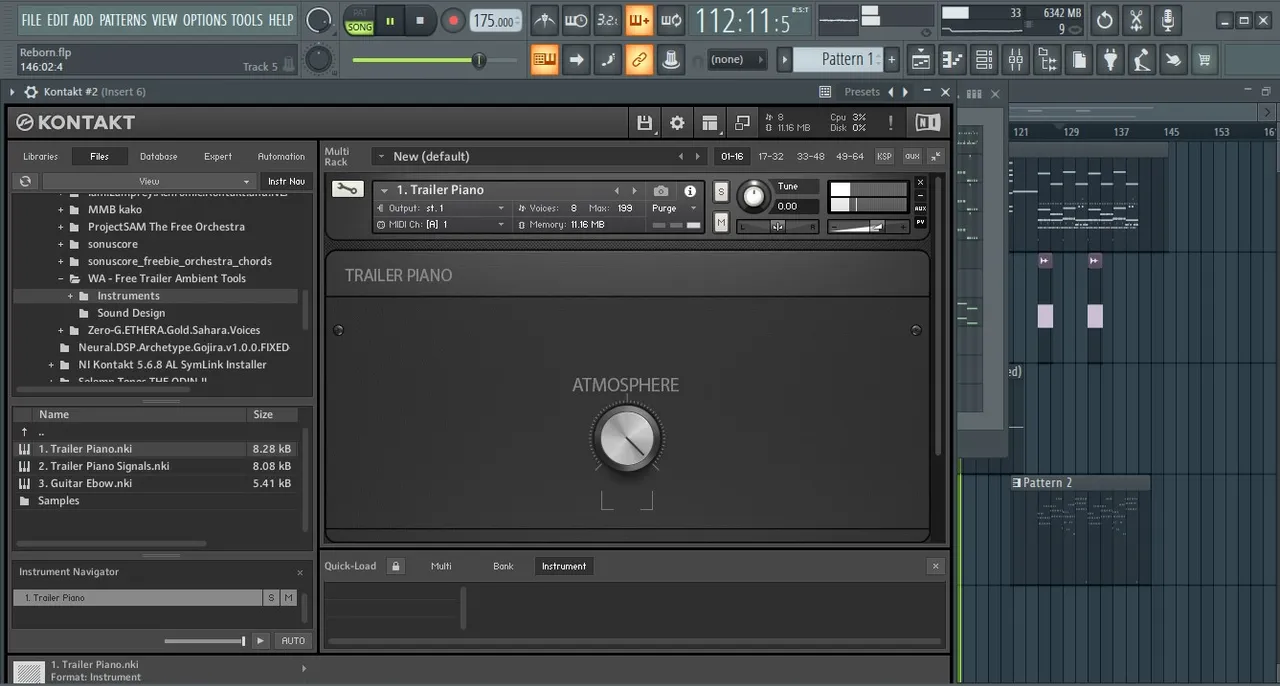
Task: Open the browser View dropdown
Action: pos(149,181)
